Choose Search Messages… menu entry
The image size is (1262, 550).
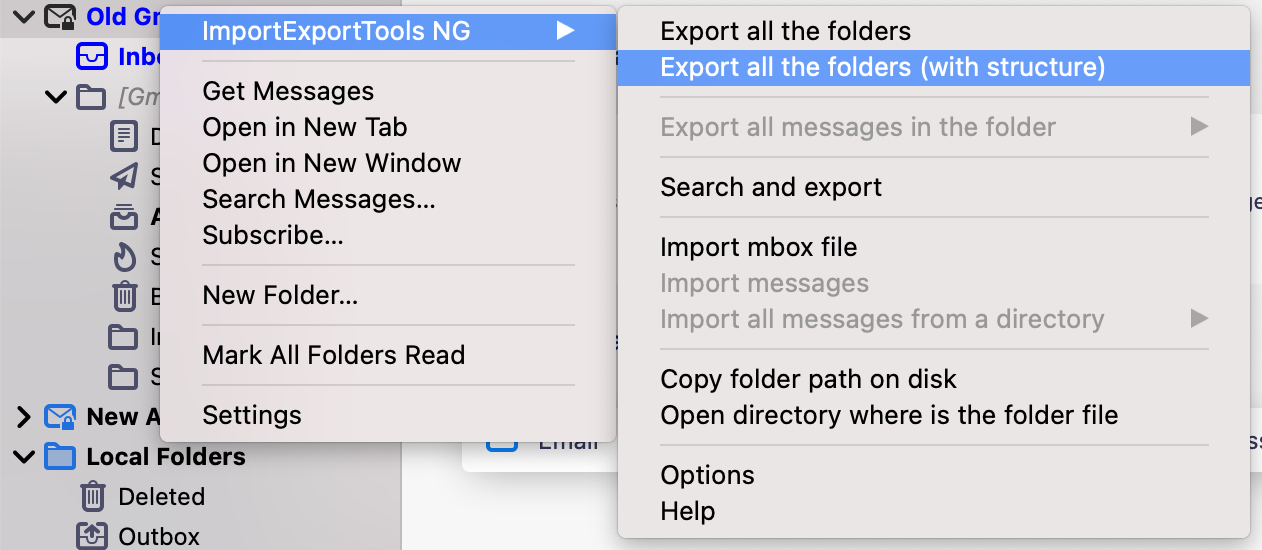[x=319, y=199]
